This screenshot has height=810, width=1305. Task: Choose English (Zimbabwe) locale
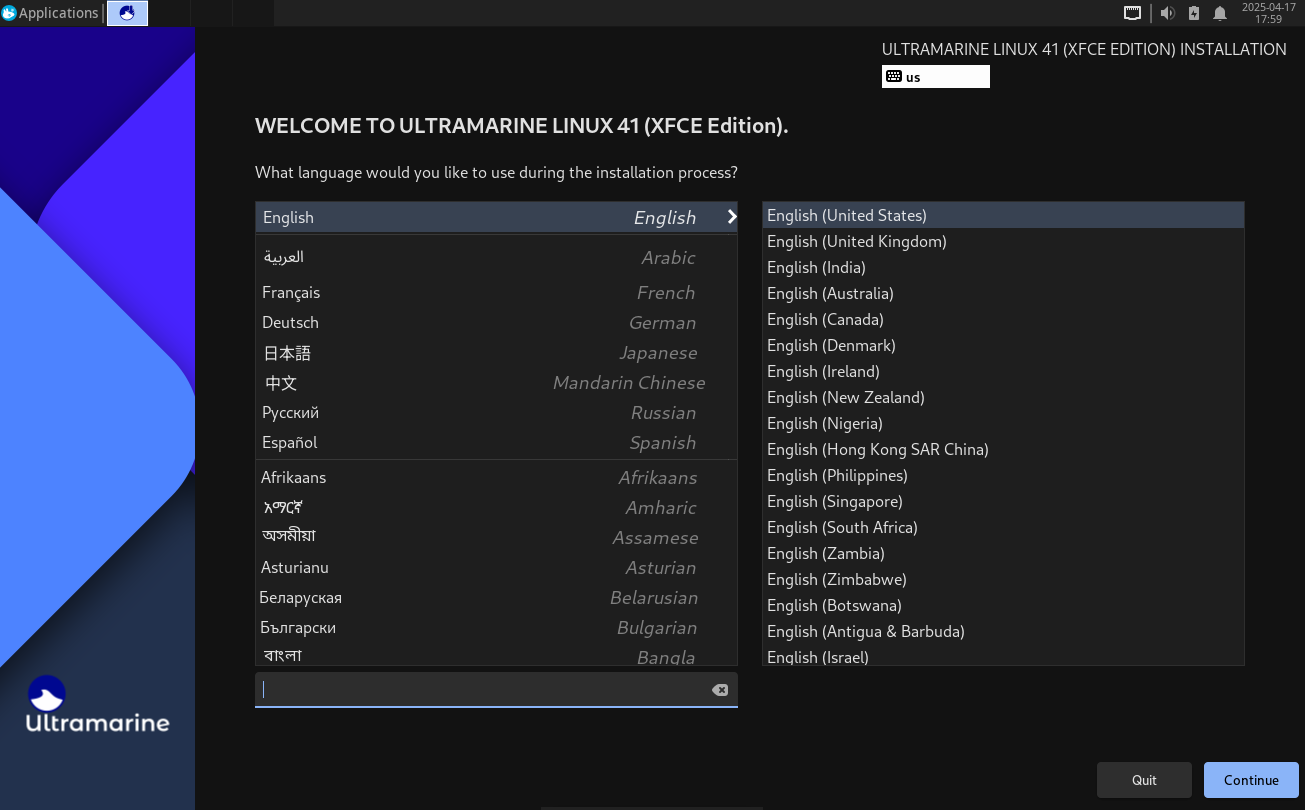pos(1003,579)
